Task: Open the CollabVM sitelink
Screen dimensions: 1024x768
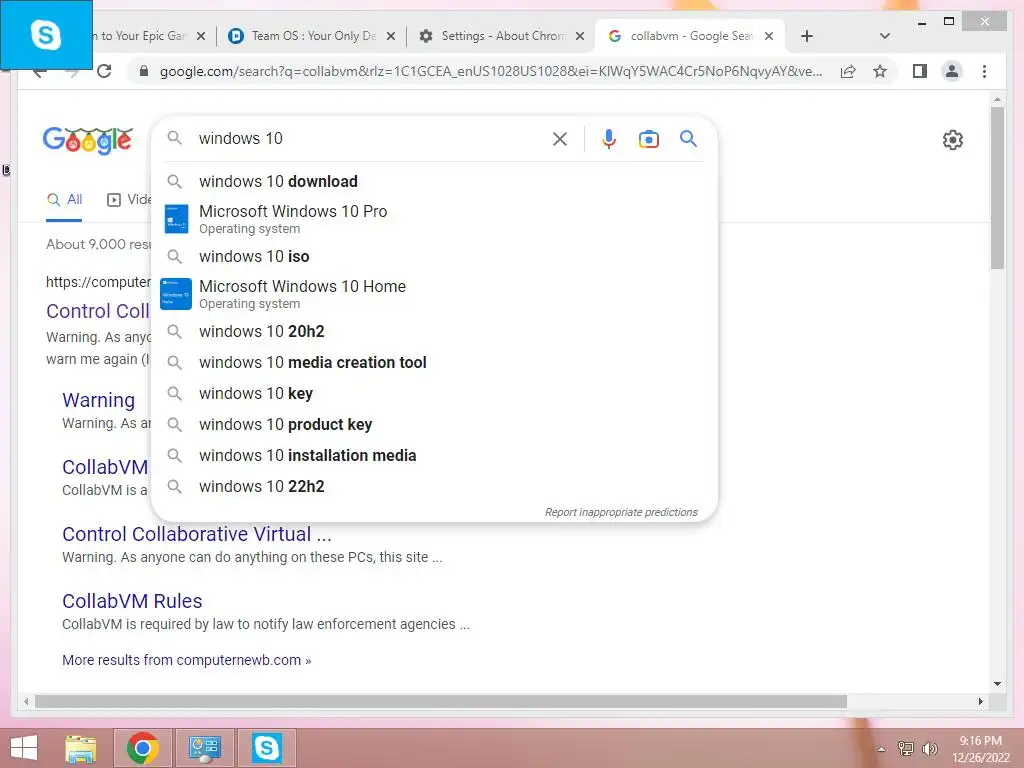Action: click(x=105, y=467)
